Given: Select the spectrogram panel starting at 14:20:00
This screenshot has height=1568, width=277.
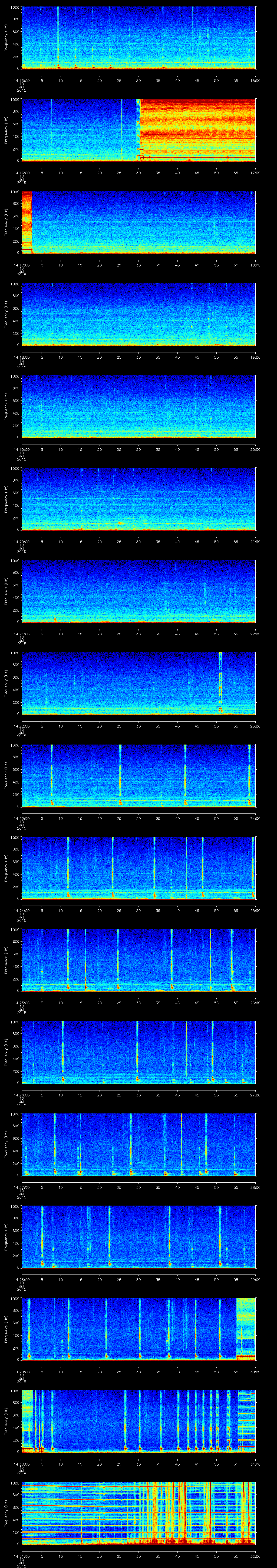Looking at the screenshot, I should 138,499.
